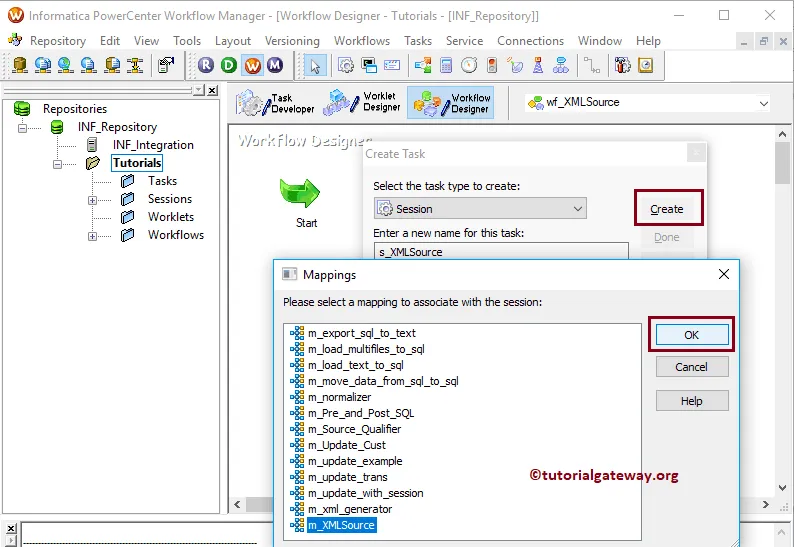Screen dimensions: 794x547
Task: Click Cancel in the Mappings dialog
Action: coord(692,367)
